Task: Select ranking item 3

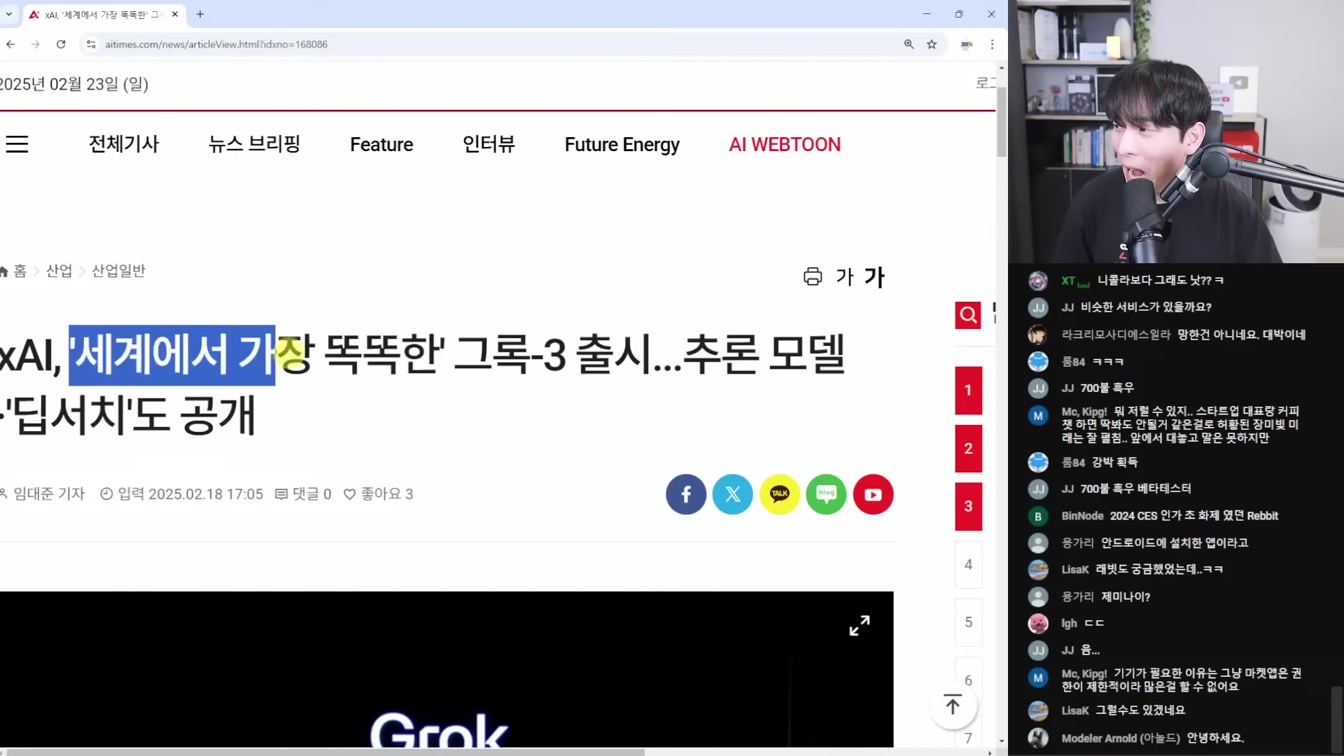Action: point(968,506)
